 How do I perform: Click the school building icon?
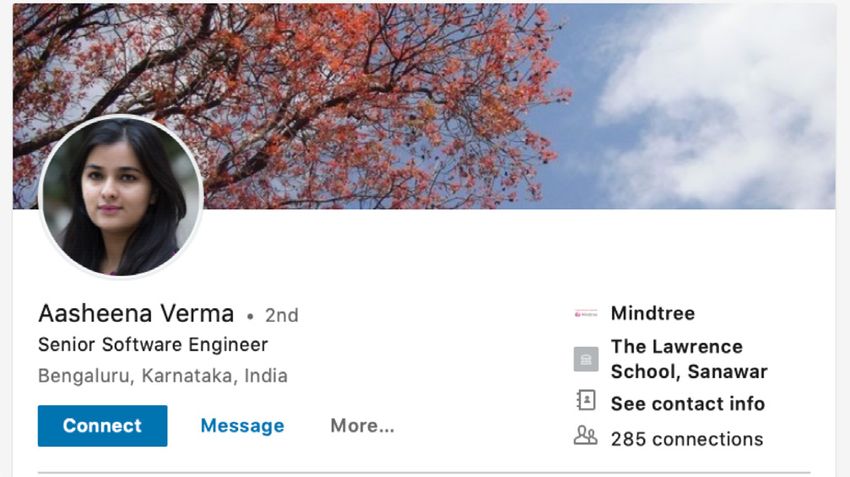pos(586,359)
